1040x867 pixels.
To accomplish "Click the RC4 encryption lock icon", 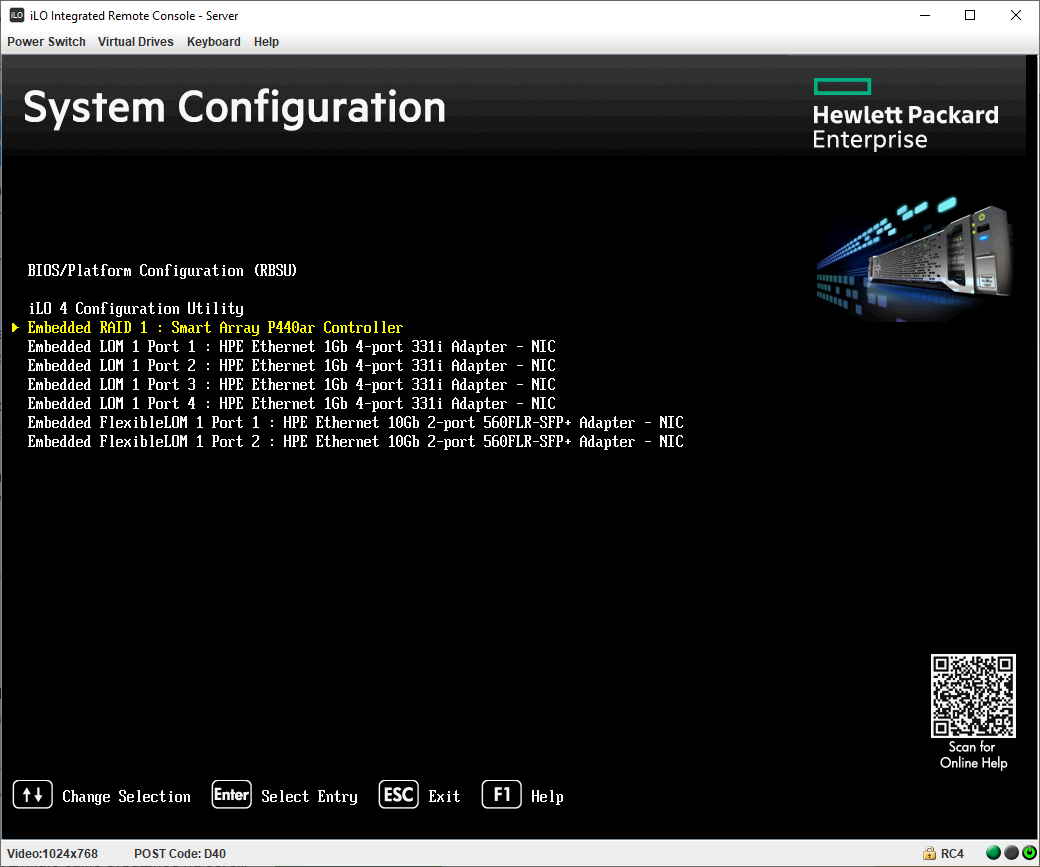I will click(x=929, y=853).
